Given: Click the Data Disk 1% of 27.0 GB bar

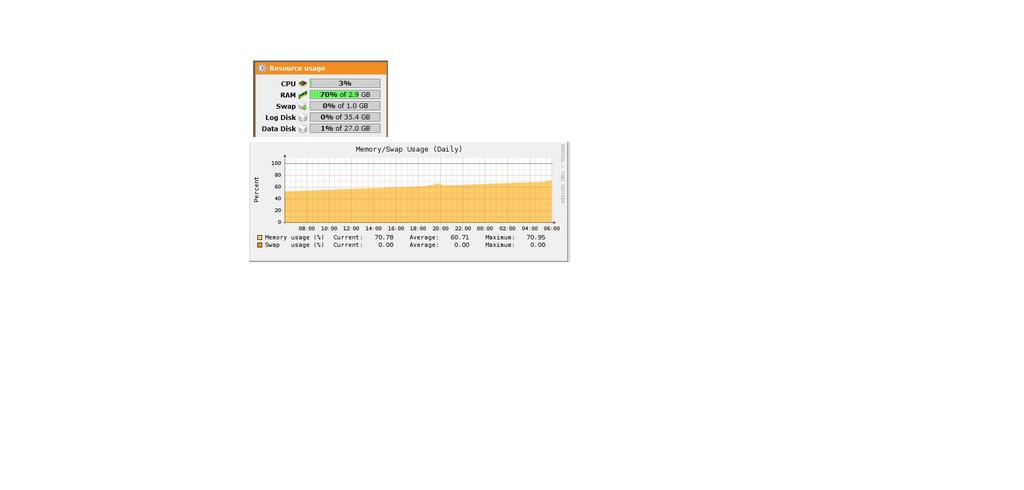Looking at the screenshot, I should 345,129.
